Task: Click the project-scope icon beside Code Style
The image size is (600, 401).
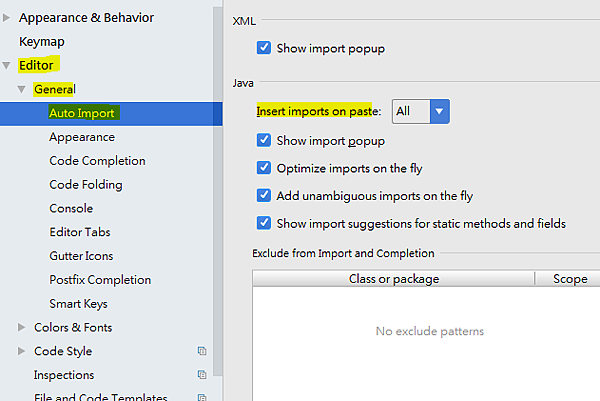Action: point(202,351)
